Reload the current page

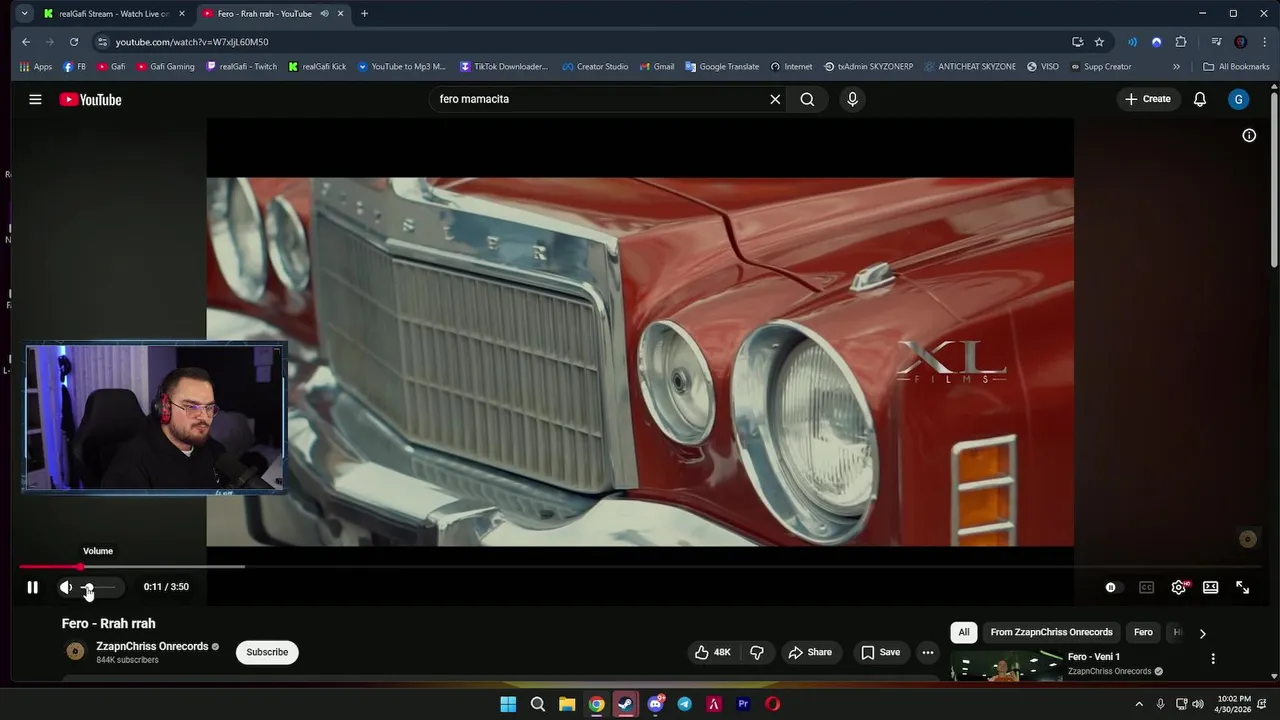point(73,42)
